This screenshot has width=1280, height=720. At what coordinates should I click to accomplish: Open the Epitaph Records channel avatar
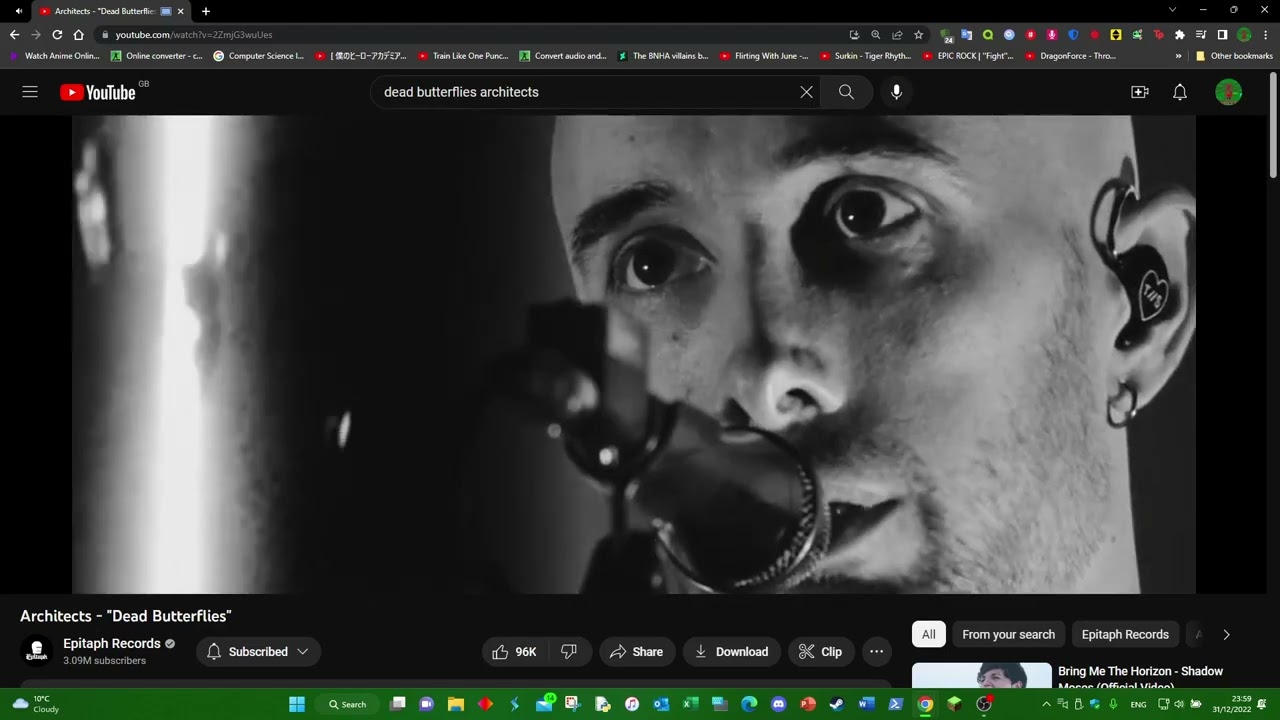click(37, 652)
